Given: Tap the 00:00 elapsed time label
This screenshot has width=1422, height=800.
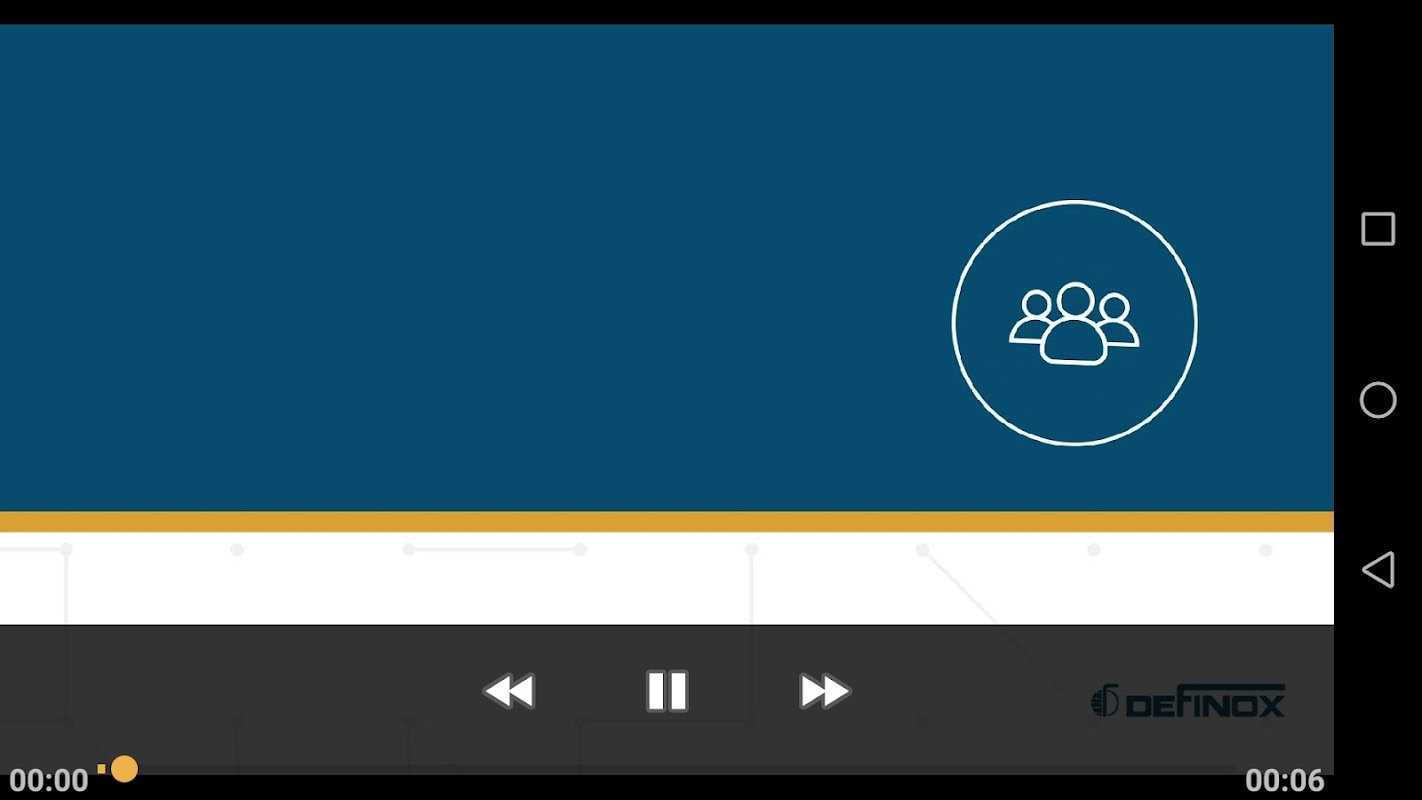Looking at the screenshot, I should 49,780.
